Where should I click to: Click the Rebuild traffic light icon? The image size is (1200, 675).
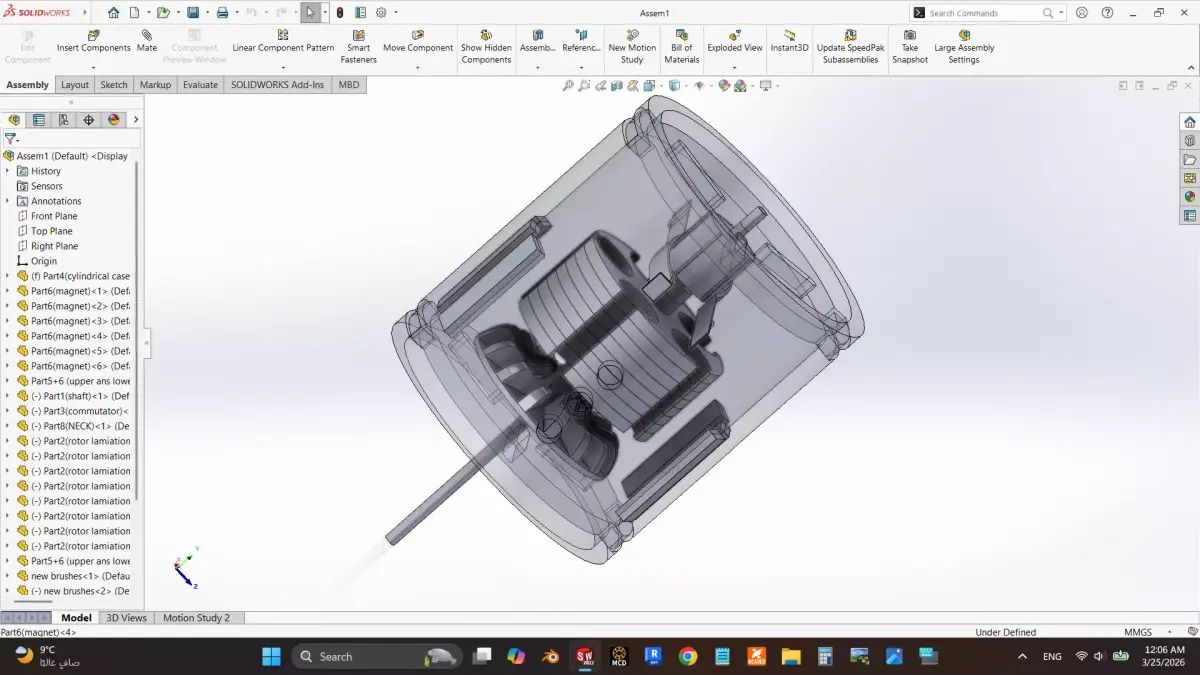[x=340, y=13]
